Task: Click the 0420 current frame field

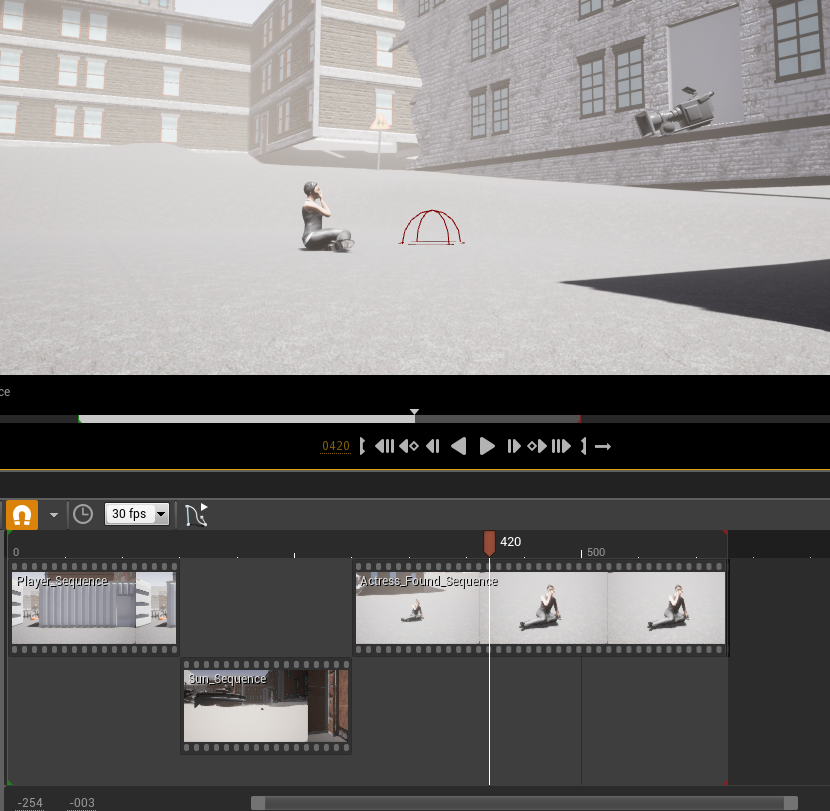Action: click(x=335, y=446)
